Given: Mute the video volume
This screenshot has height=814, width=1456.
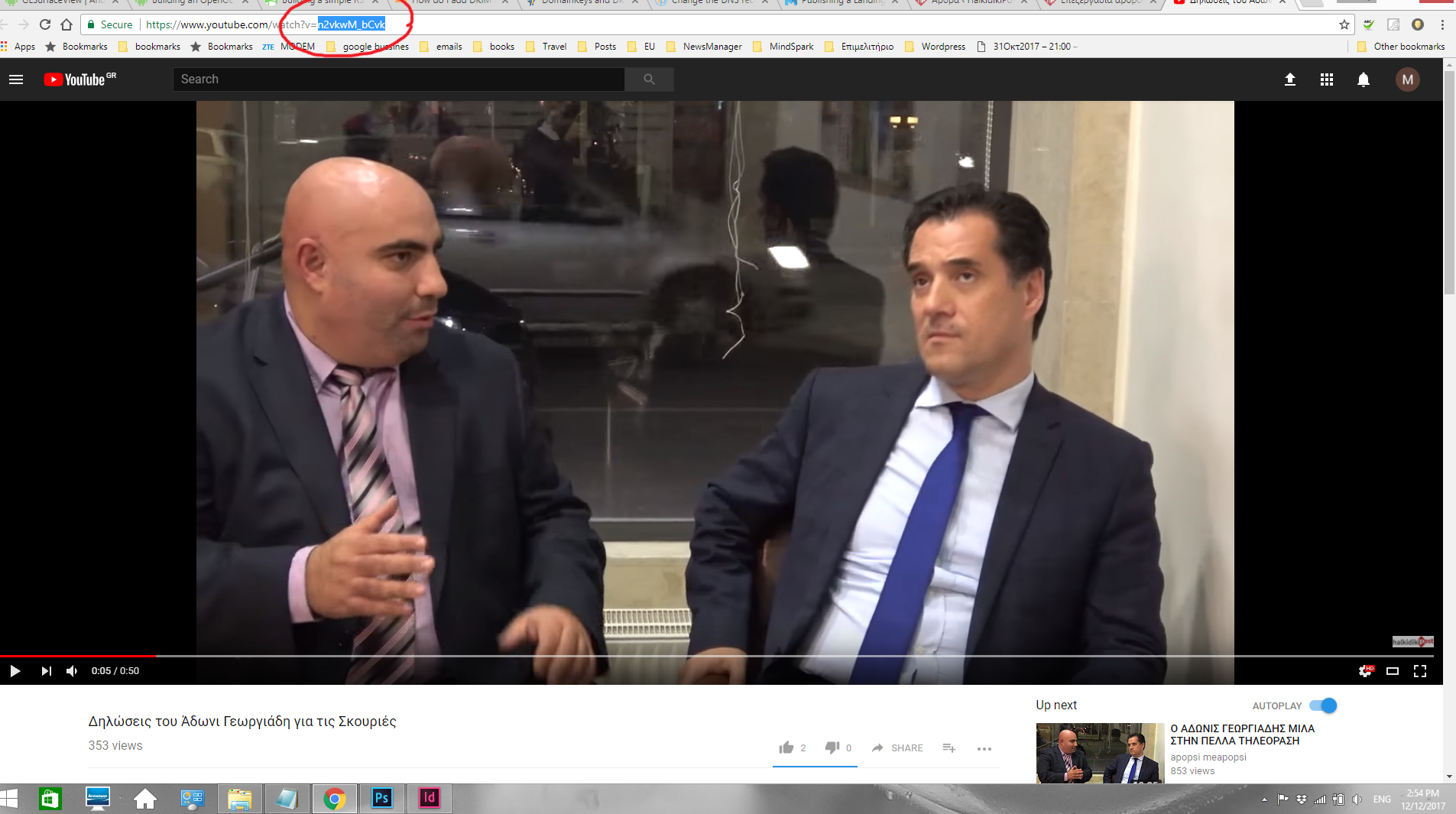Looking at the screenshot, I should (x=72, y=671).
